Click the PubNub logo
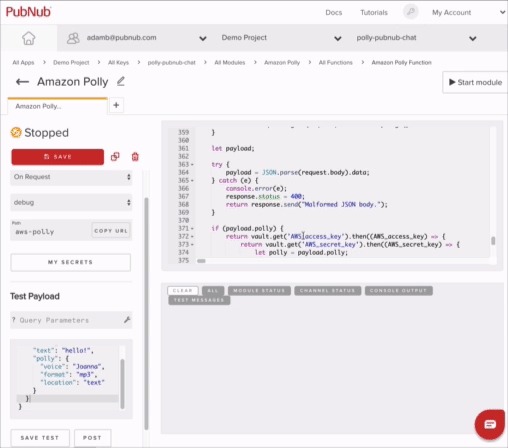The image size is (508, 448). (28, 12)
